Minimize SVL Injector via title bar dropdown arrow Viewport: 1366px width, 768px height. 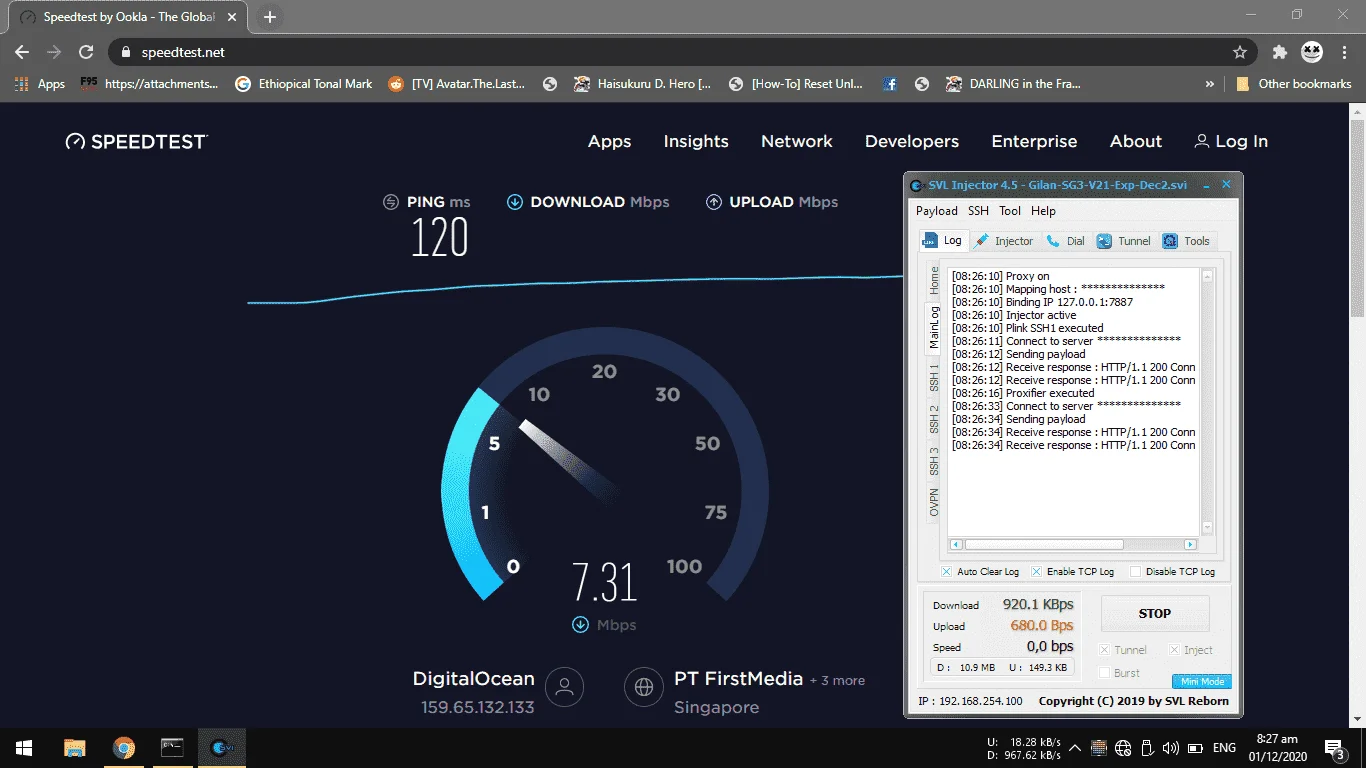click(x=1207, y=185)
